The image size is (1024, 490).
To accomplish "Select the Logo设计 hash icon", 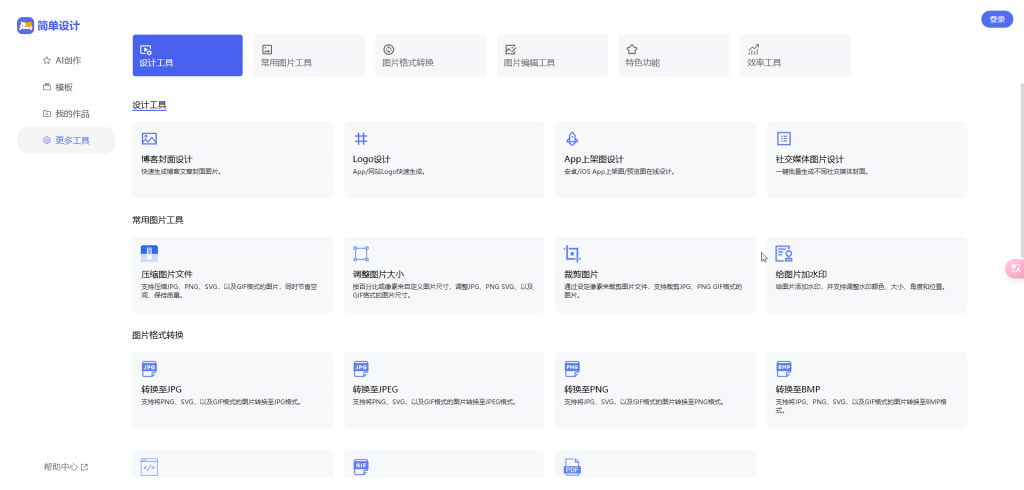I will (360, 139).
